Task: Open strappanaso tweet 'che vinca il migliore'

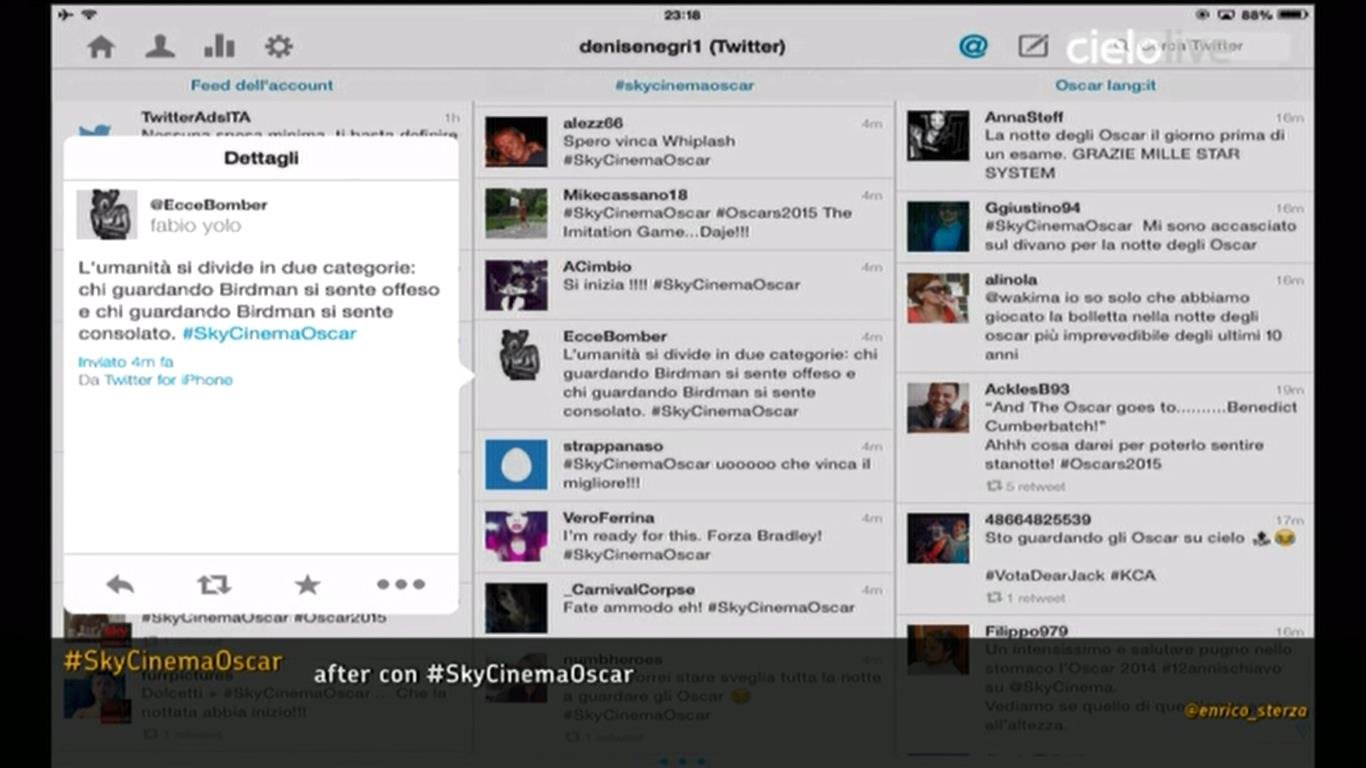Action: (x=684, y=465)
